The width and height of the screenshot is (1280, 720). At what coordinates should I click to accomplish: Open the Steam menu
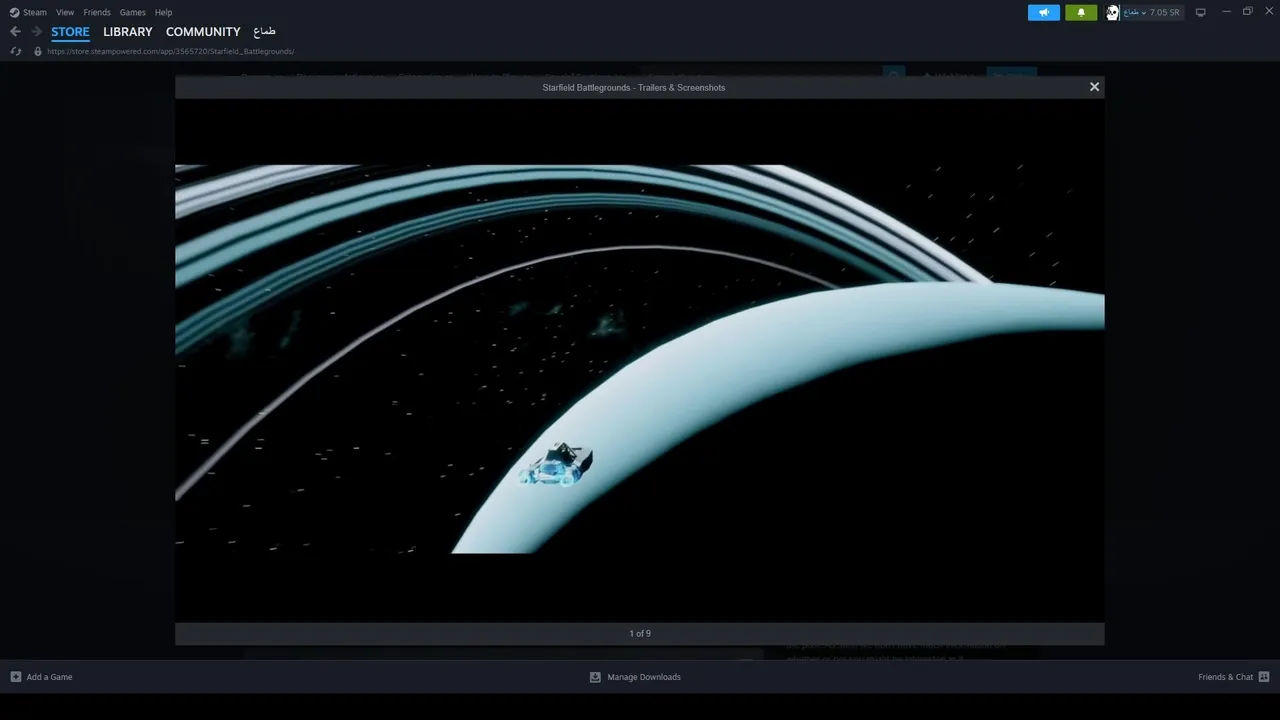(x=35, y=12)
